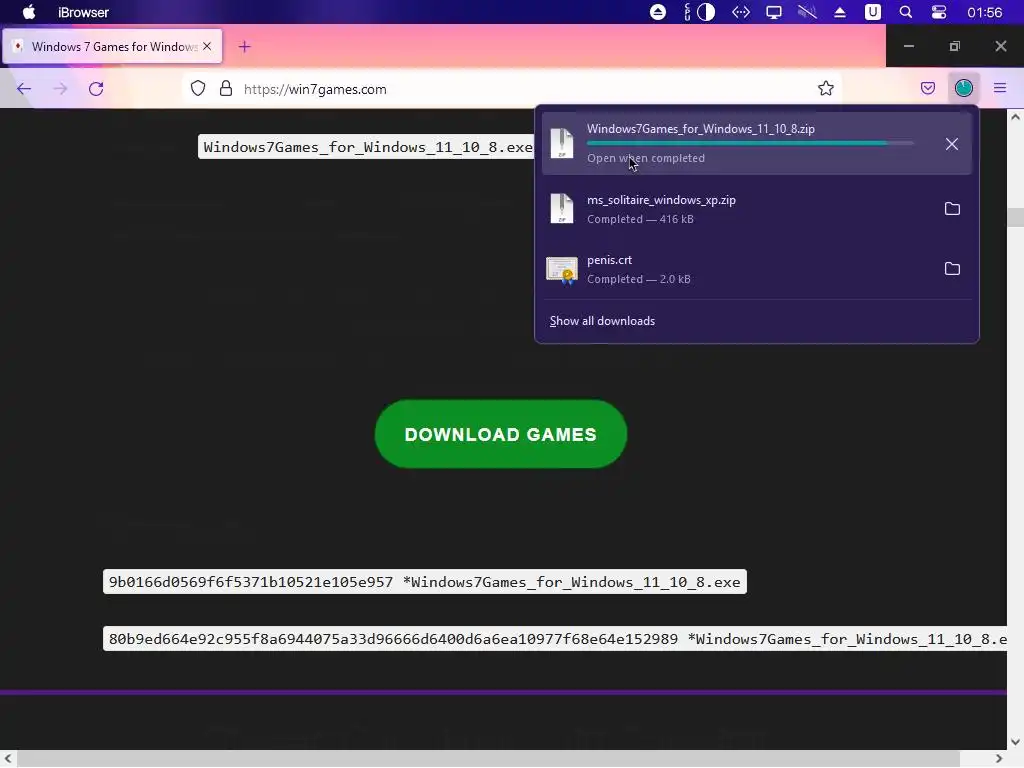Toggle the downloads toolbar button

point(964,88)
